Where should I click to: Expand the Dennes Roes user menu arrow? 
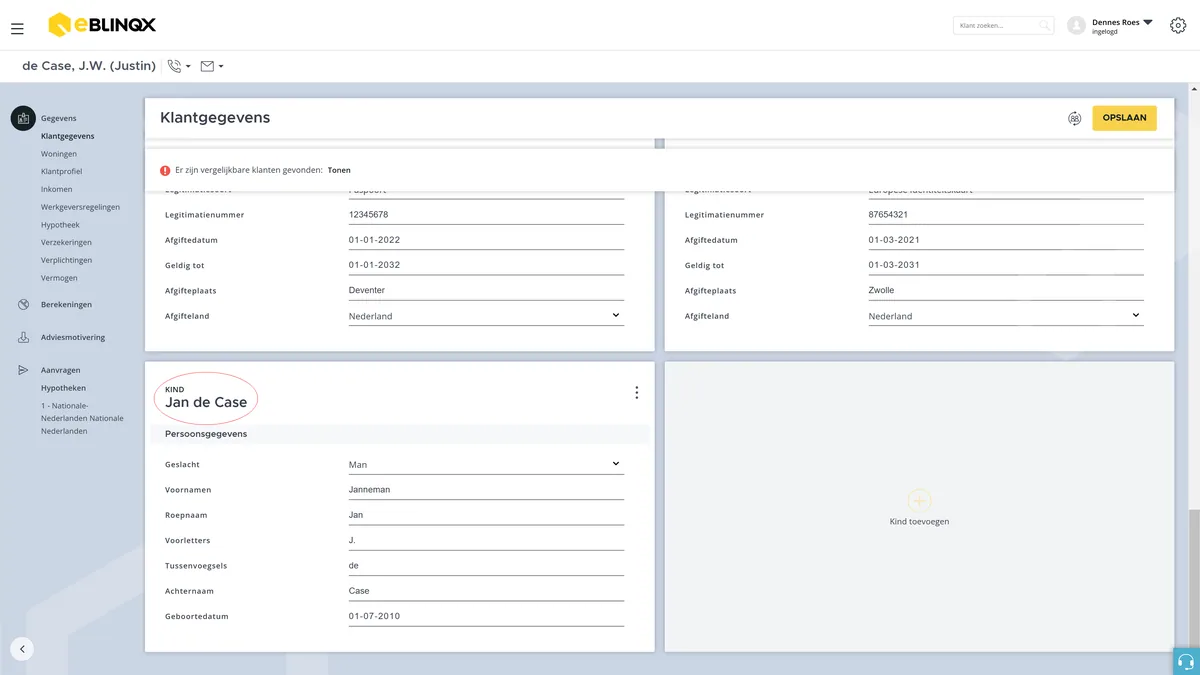1147,22
